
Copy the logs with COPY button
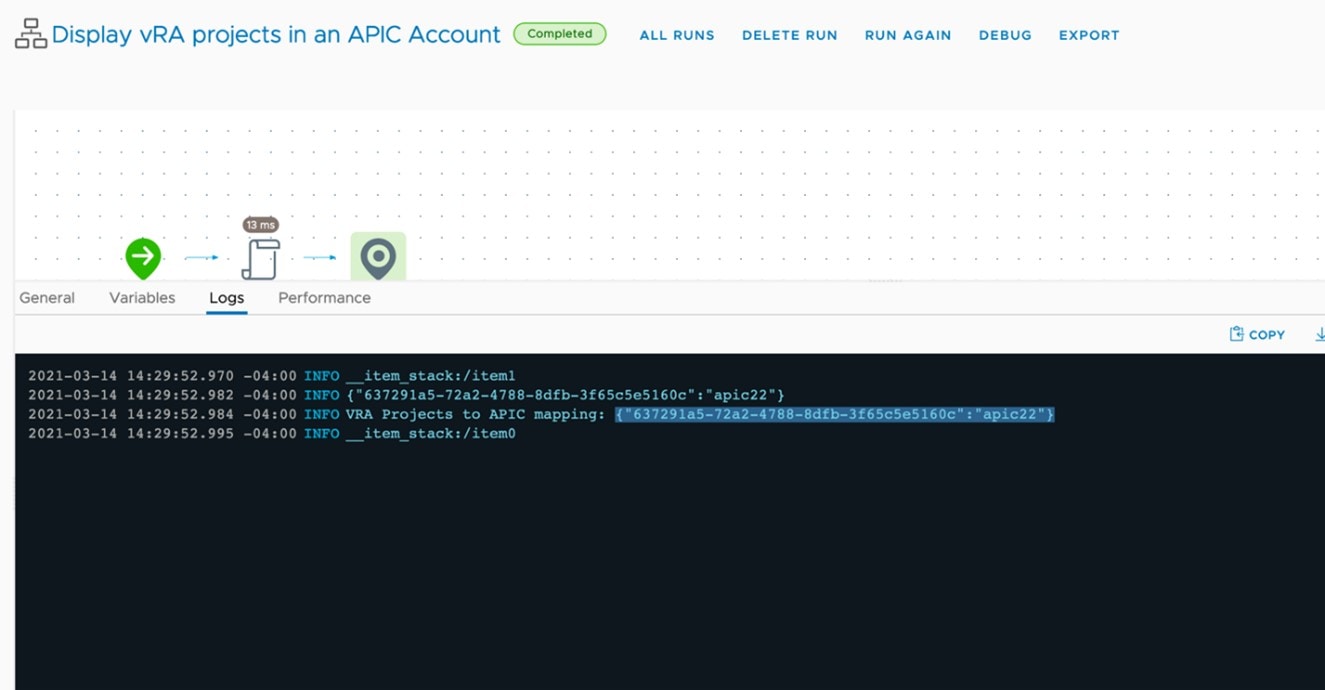(x=1257, y=334)
